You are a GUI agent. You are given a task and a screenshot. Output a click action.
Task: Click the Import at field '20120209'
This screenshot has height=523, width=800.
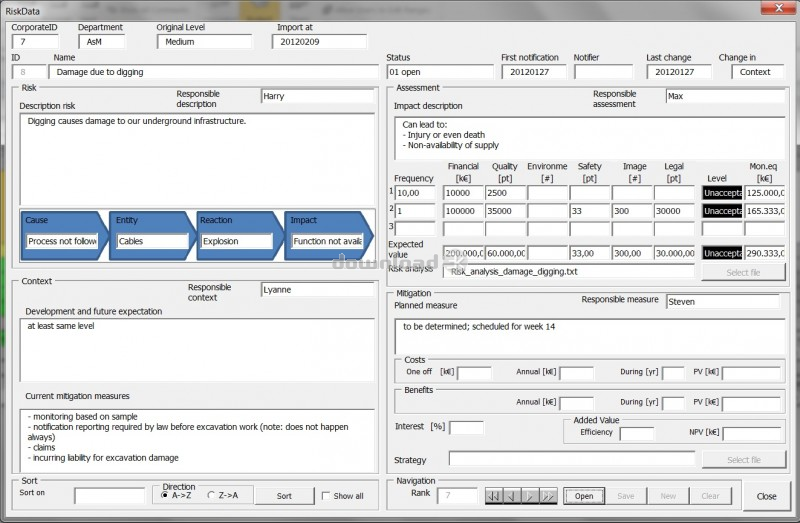click(319, 42)
